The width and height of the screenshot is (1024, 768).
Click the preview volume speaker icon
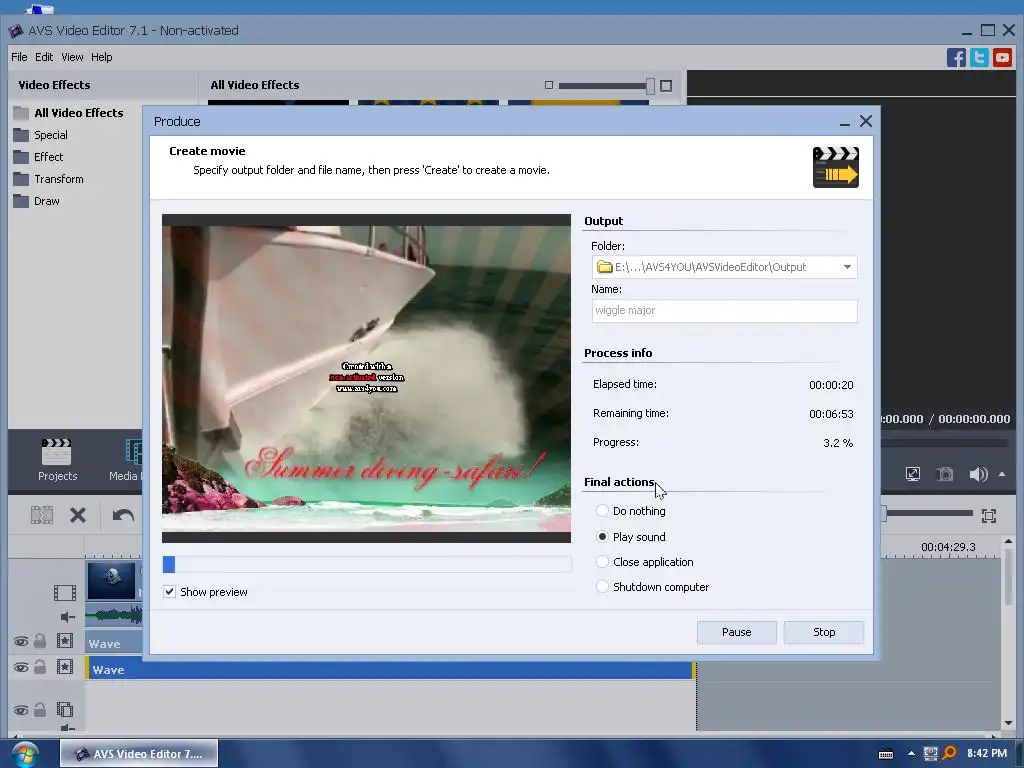coord(978,474)
